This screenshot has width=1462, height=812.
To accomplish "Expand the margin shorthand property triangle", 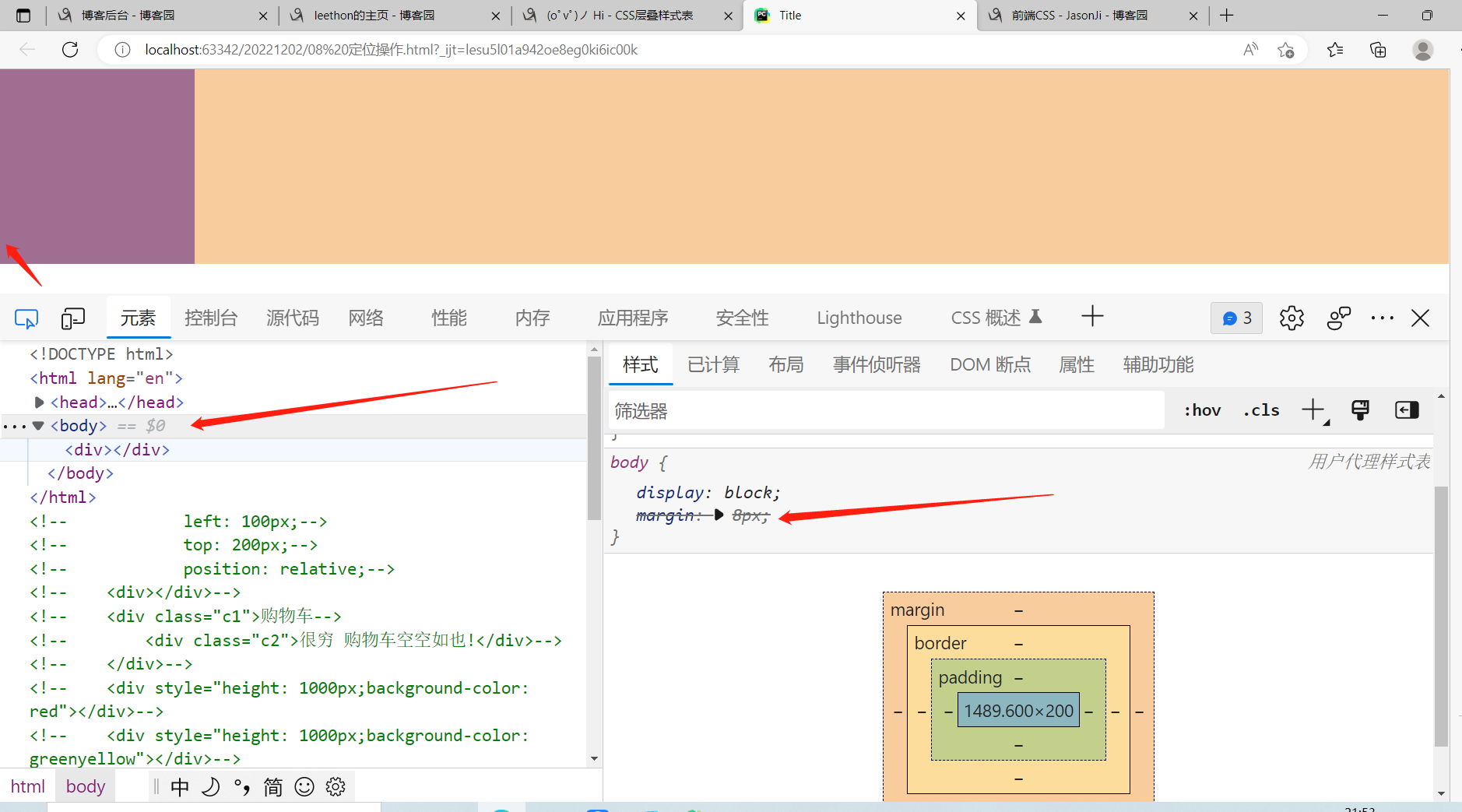I will click(719, 515).
